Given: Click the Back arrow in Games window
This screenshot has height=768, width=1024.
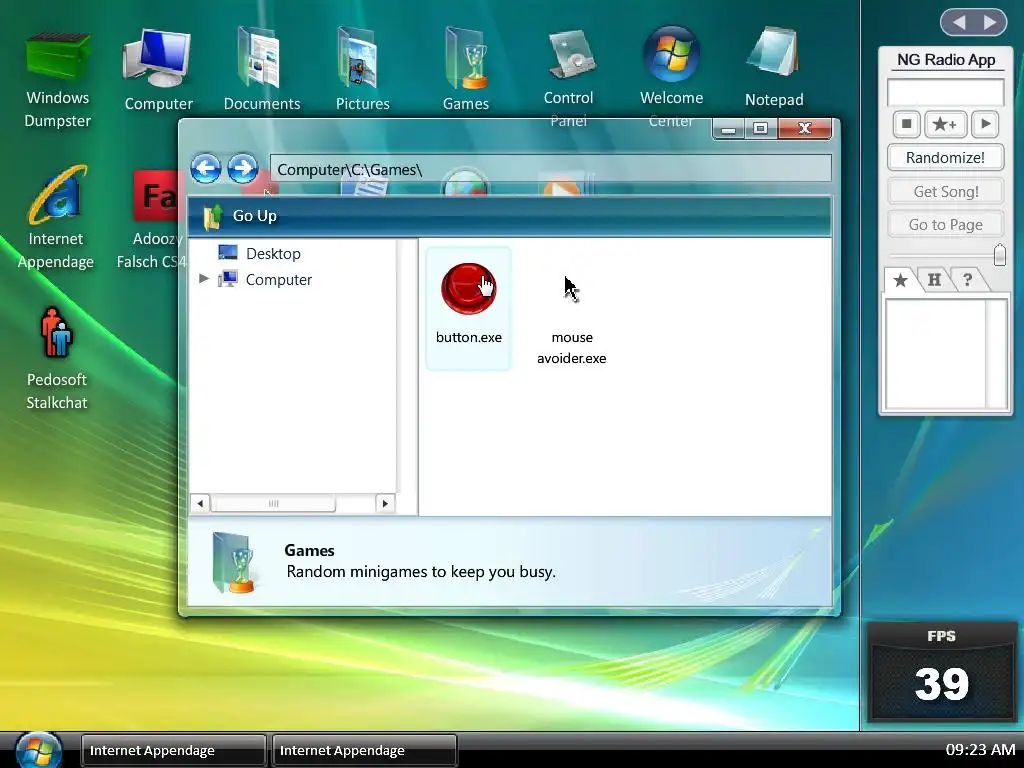Looking at the screenshot, I should (206, 168).
